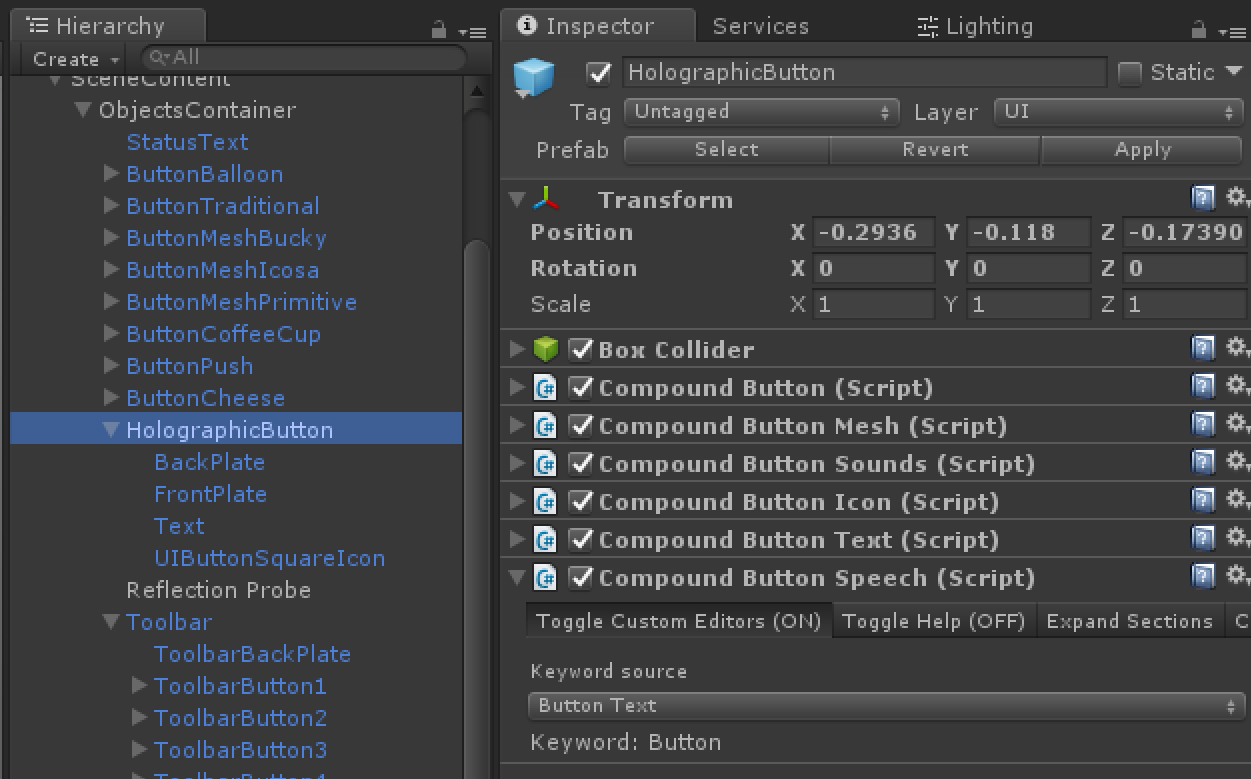Switch to the Lighting tab
1251x779 pixels.
click(x=974, y=26)
